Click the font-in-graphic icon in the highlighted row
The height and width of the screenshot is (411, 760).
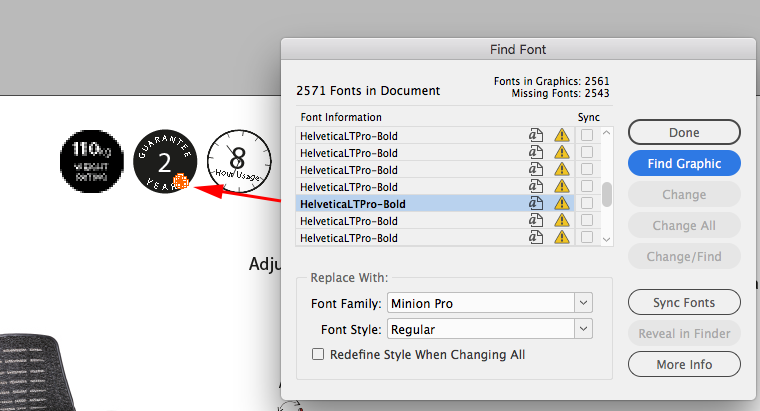(537, 204)
